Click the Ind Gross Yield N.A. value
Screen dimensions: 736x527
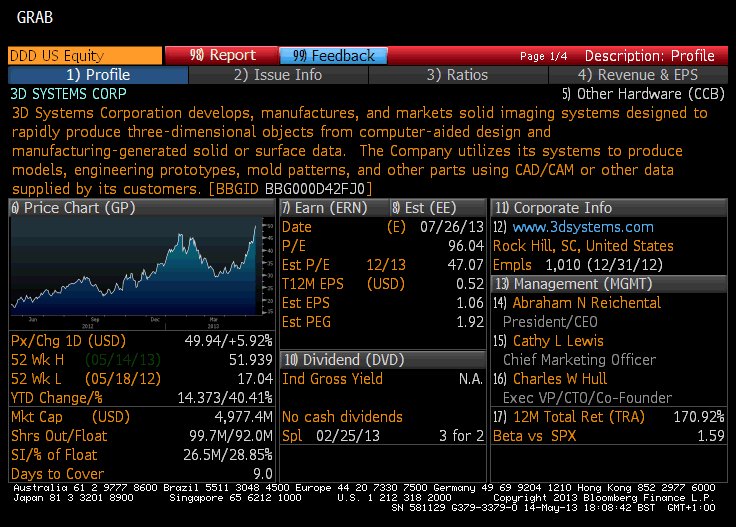471,379
